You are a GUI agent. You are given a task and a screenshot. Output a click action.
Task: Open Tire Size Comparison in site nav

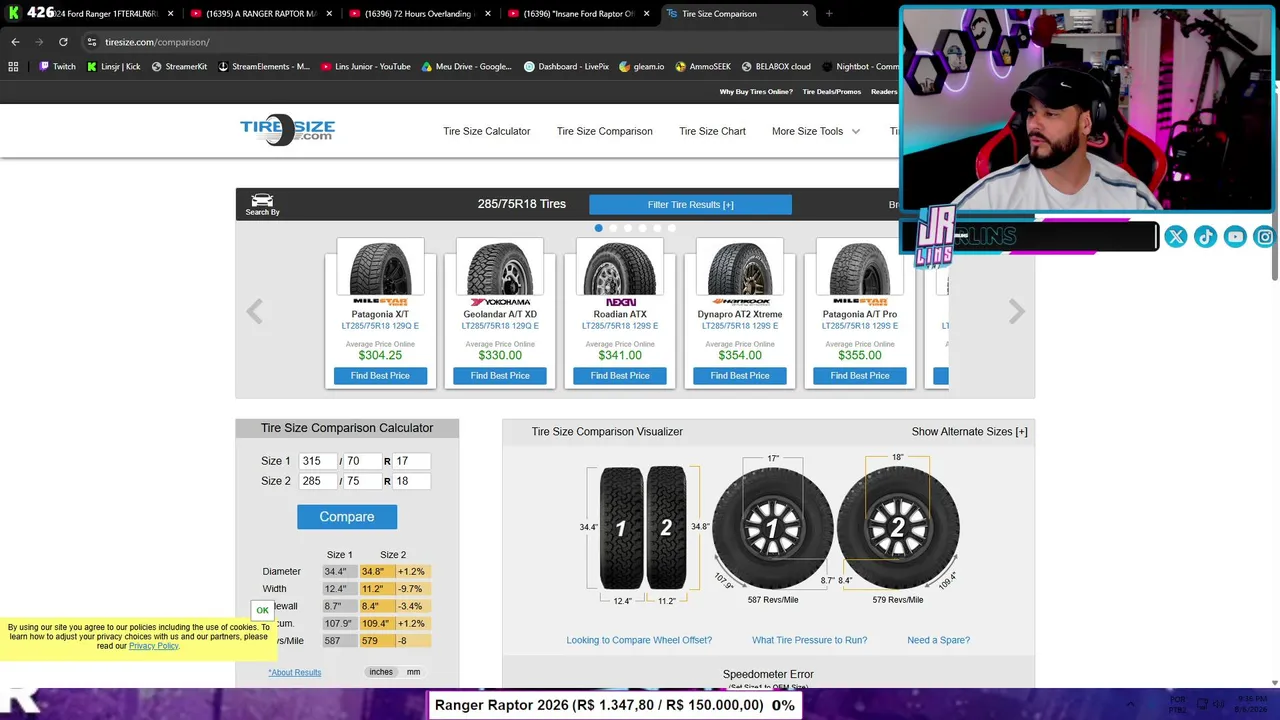coord(605,131)
